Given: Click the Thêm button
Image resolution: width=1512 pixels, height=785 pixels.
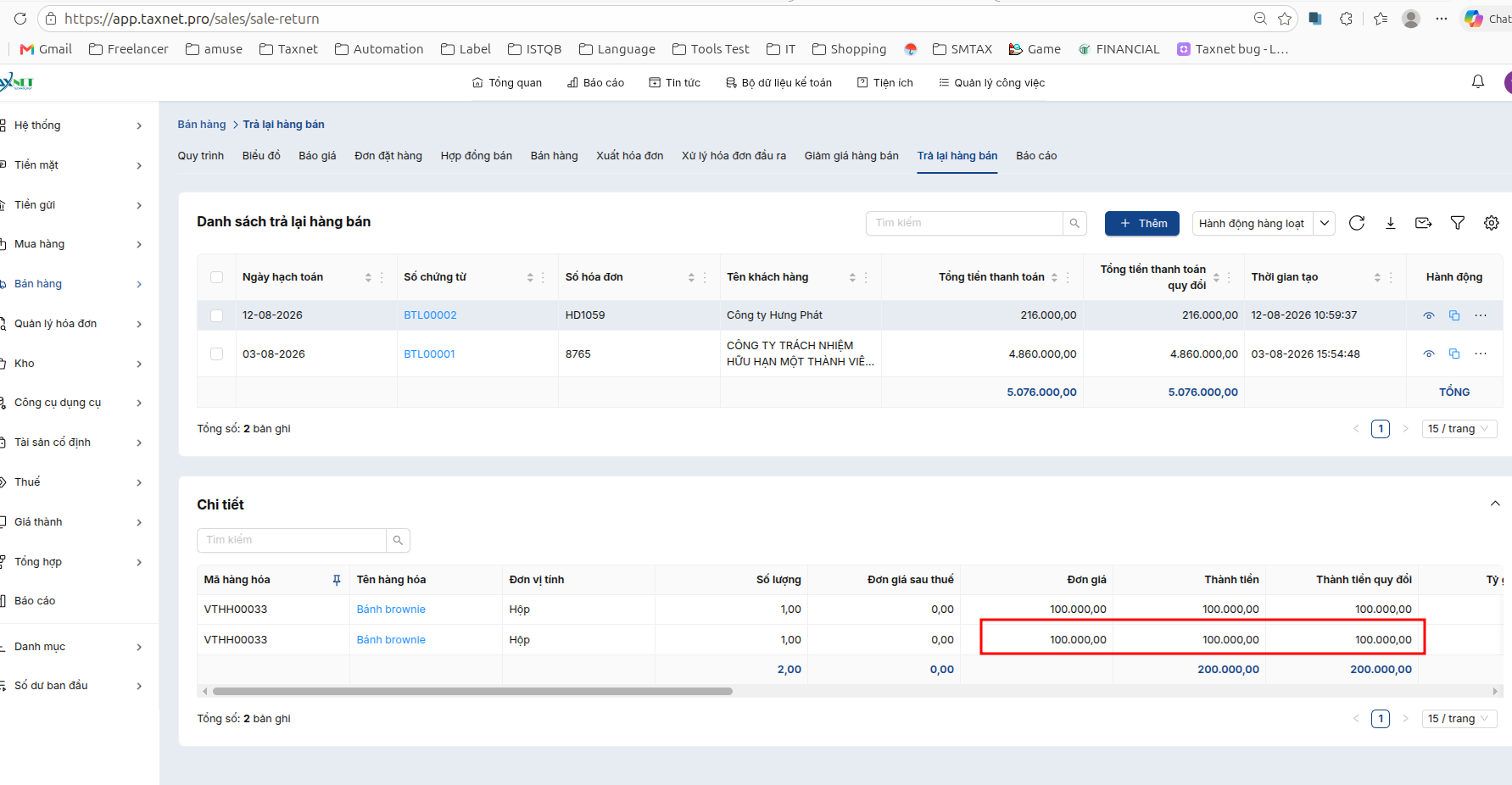Looking at the screenshot, I should click(1142, 224).
